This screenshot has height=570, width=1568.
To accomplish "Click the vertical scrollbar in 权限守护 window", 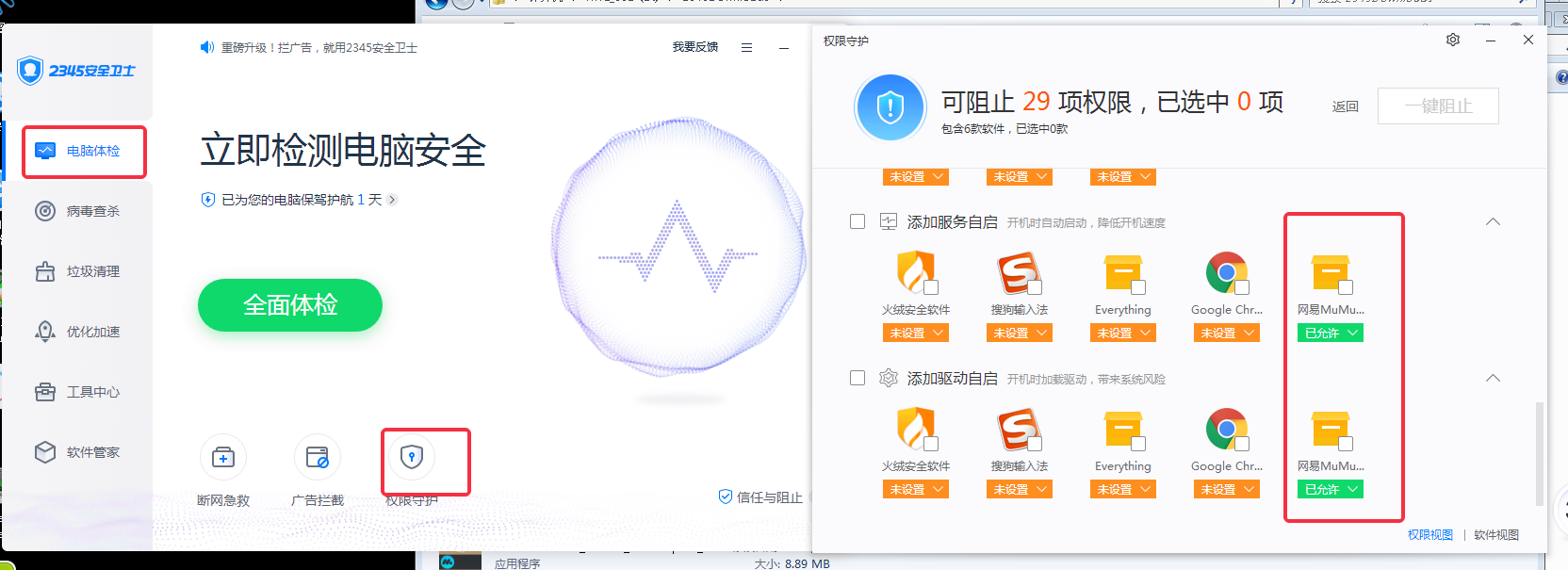I will pyautogui.click(x=1540, y=454).
